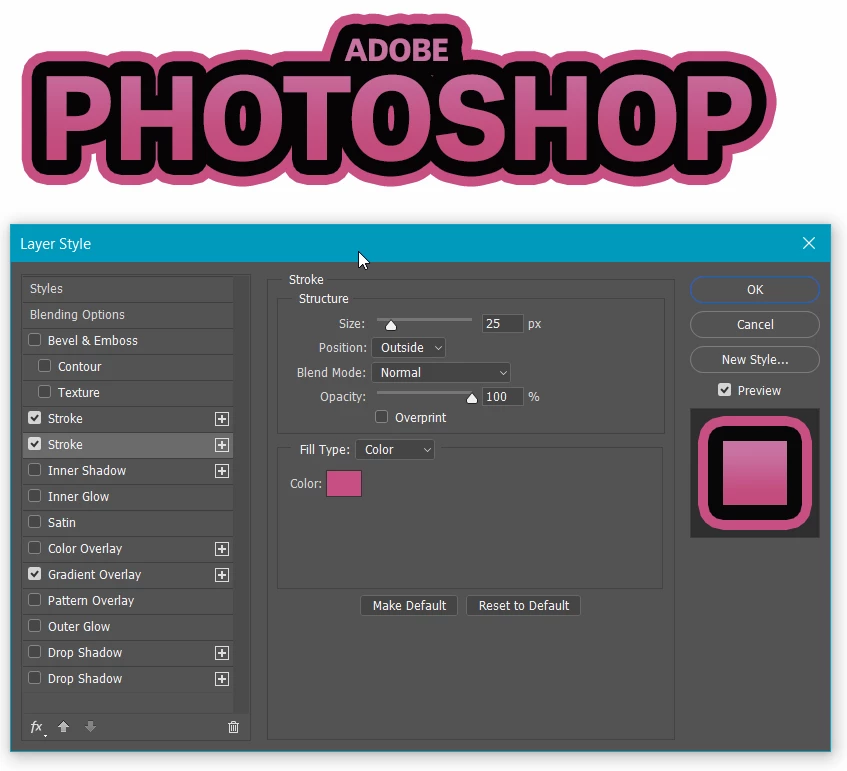Select the Contour label
Screen dimensions: 847x771
[x=79, y=366]
